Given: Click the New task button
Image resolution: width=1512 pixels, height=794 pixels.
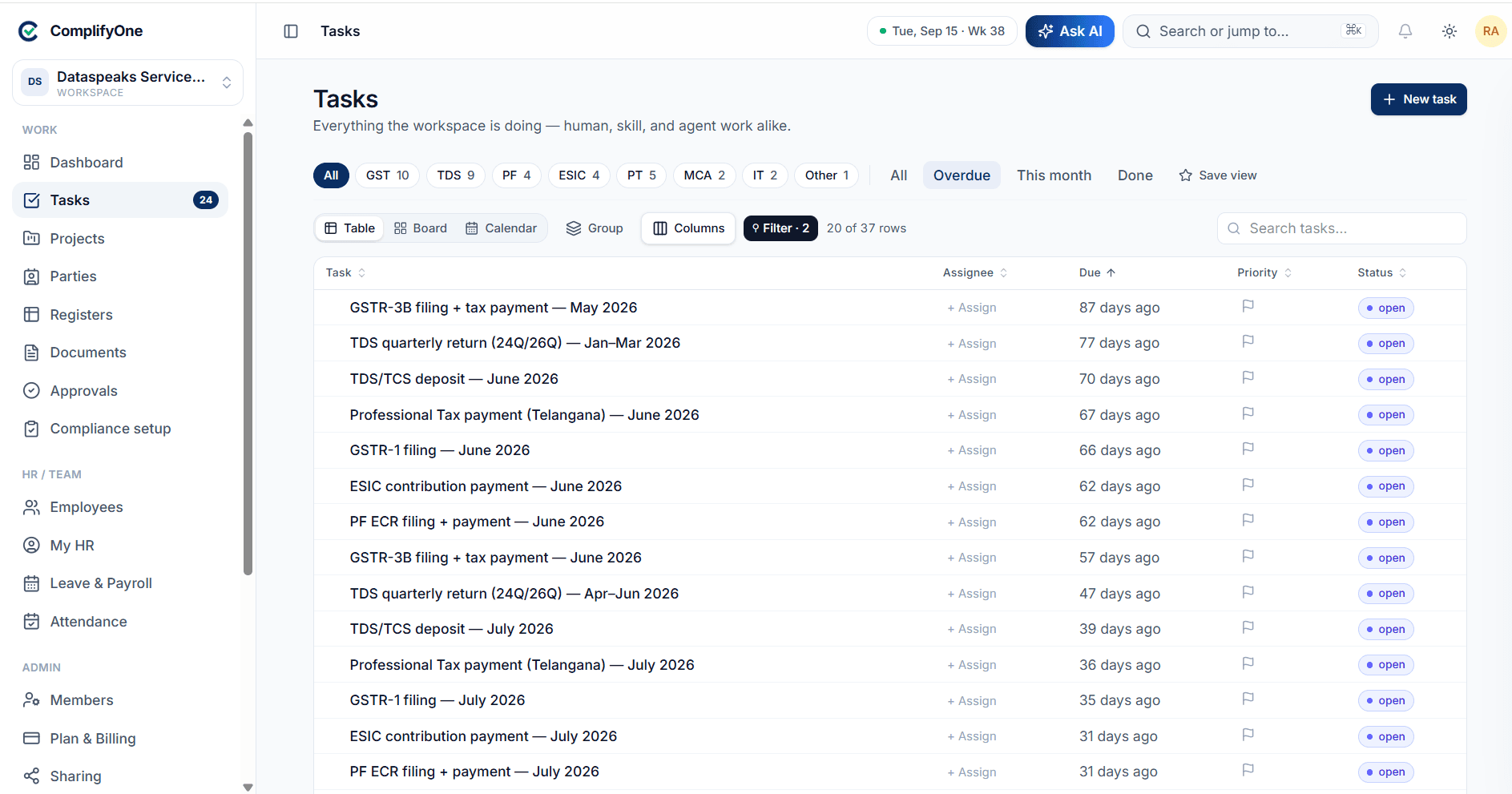Looking at the screenshot, I should pos(1418,99).
